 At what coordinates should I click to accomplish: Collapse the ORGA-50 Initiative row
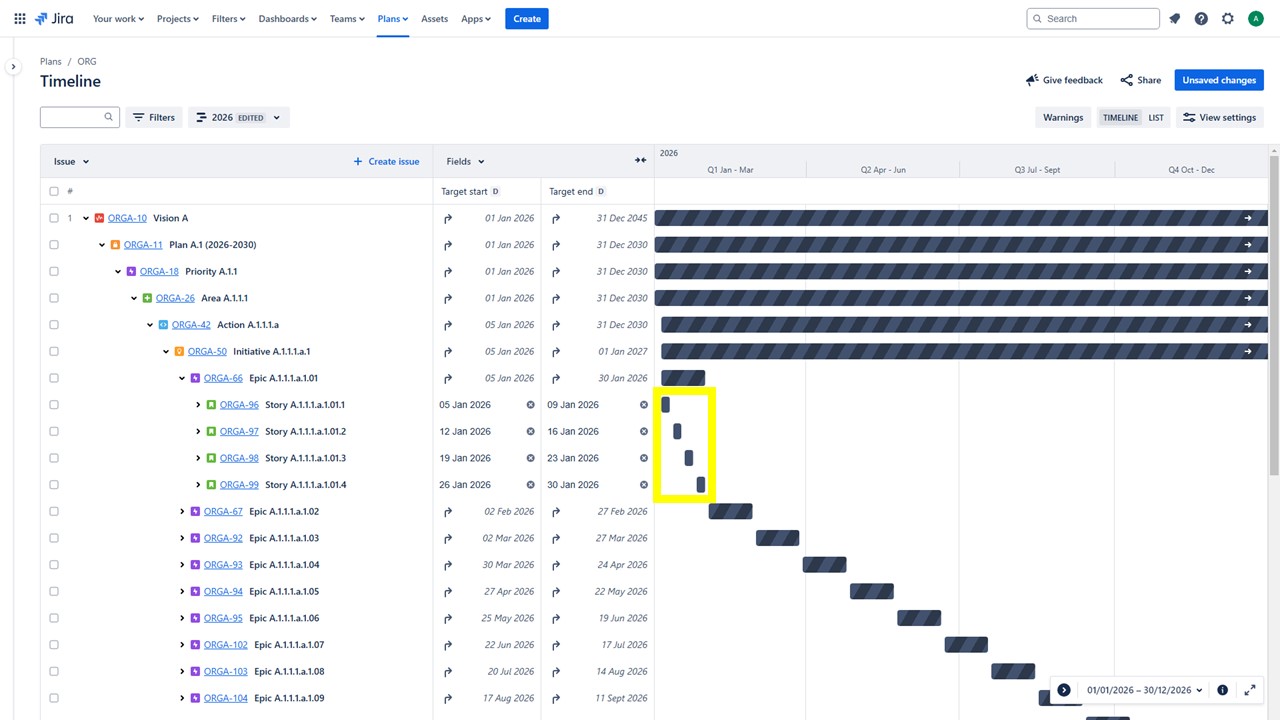pos(166,352)
